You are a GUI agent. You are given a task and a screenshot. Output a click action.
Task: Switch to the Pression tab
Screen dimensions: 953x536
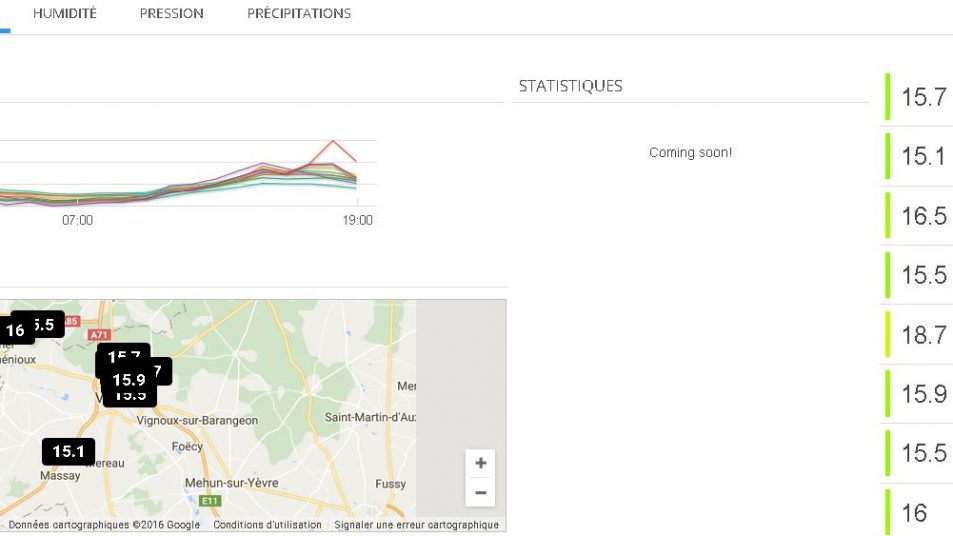click(x=171, y=14)
